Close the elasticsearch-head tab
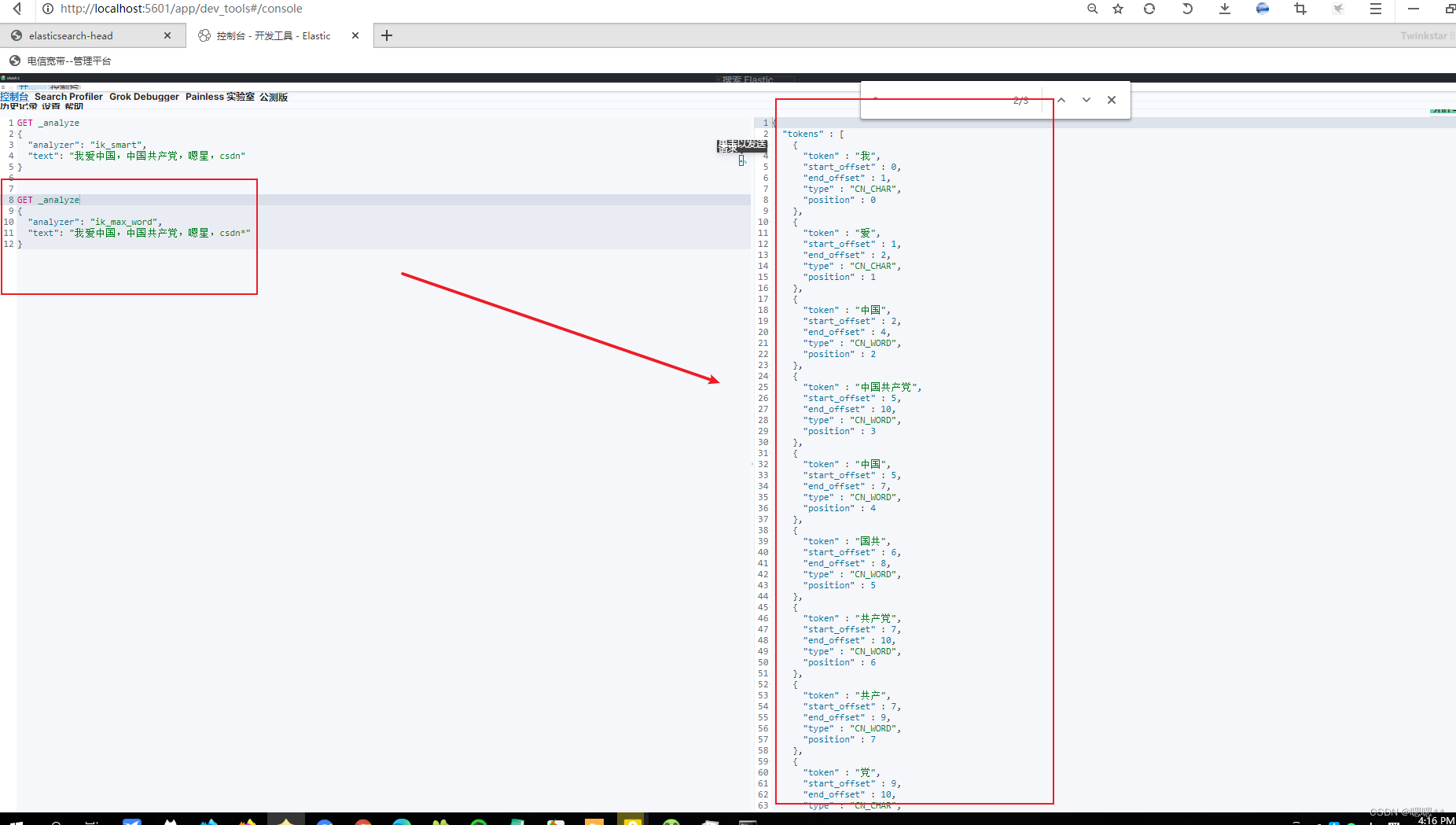 pyautogui.click(x=167, y=35)
